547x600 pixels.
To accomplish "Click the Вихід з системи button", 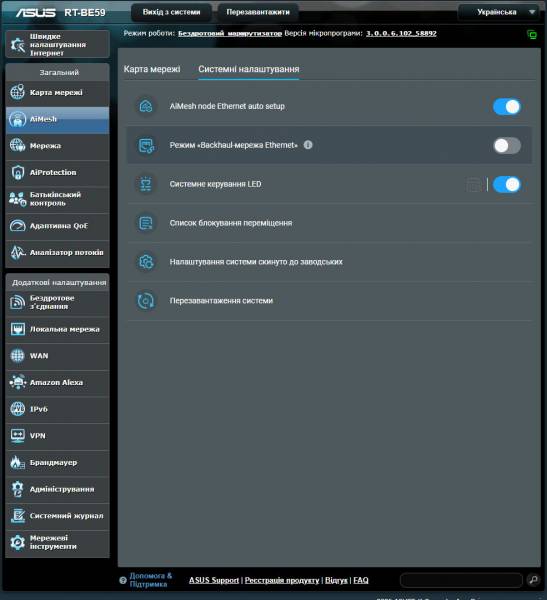I will pyautogui.click(x=171, y=12).
